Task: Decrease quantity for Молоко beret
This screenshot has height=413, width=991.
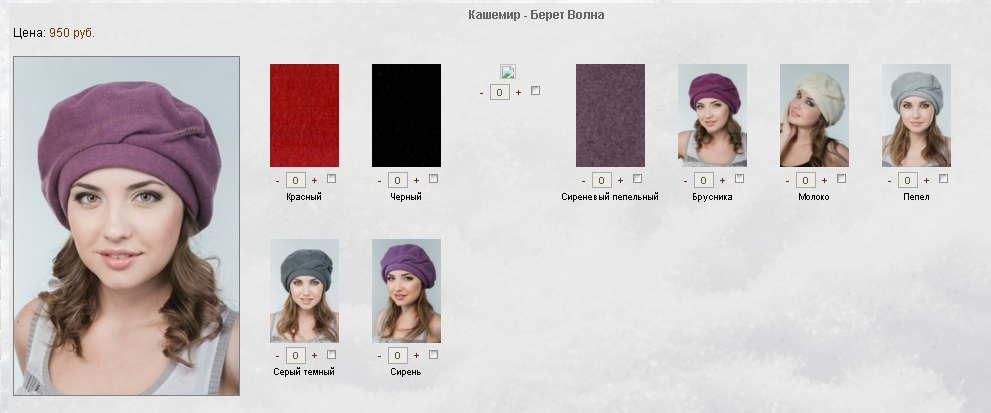Action: click(x=787, y=181)
